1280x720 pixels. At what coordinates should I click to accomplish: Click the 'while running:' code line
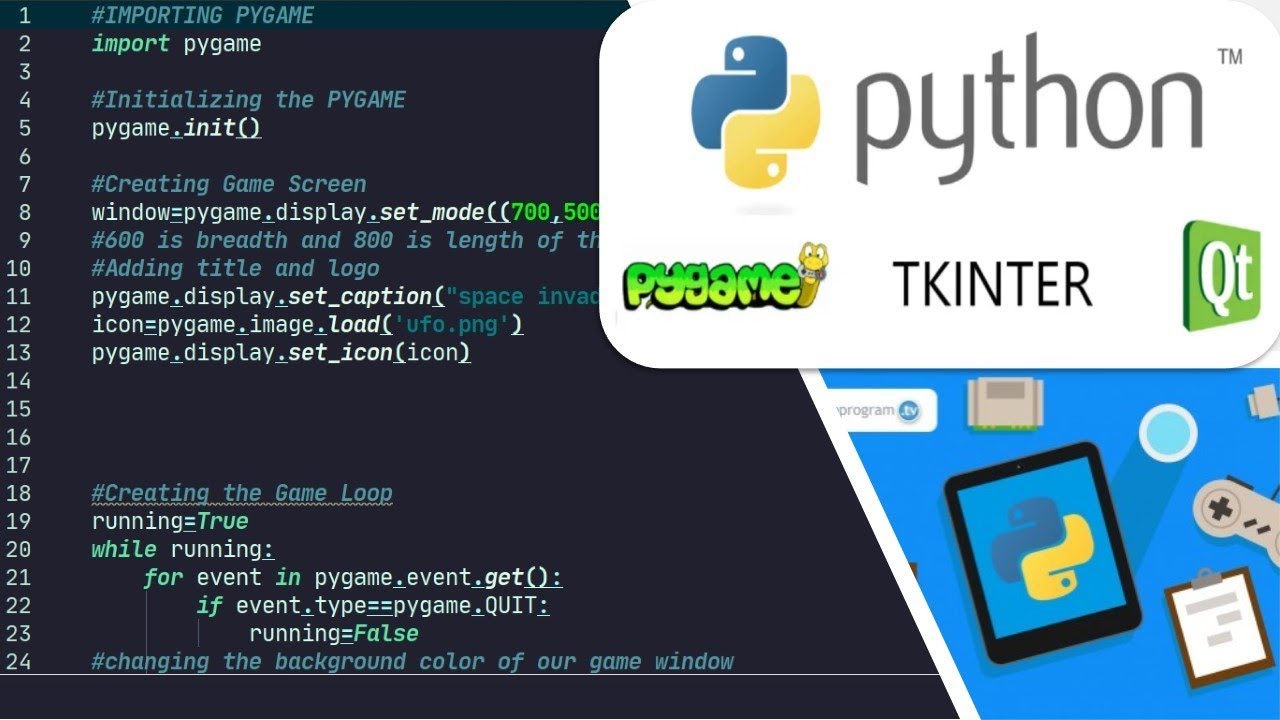(x=183, y=549)
